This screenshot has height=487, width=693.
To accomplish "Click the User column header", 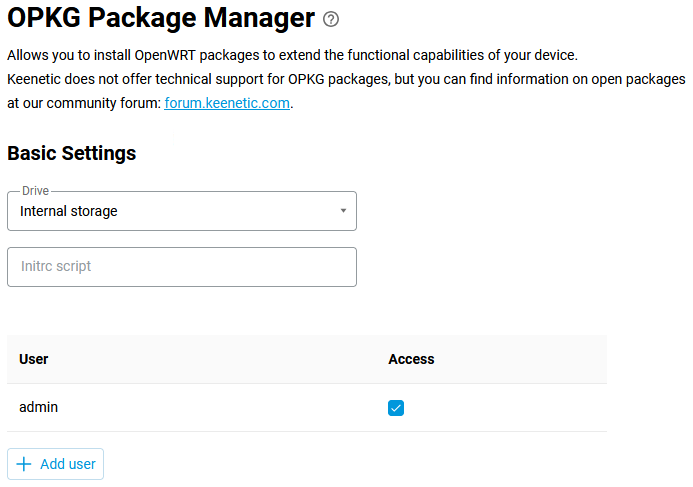I will [x=34, y=359].
